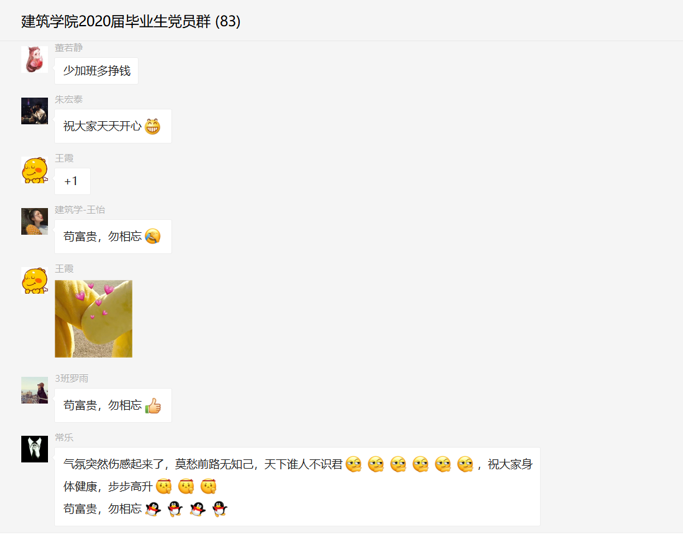Click 王霞's avatar next to the image message
This screenshot has height=534, width=683.
point(34,281)
